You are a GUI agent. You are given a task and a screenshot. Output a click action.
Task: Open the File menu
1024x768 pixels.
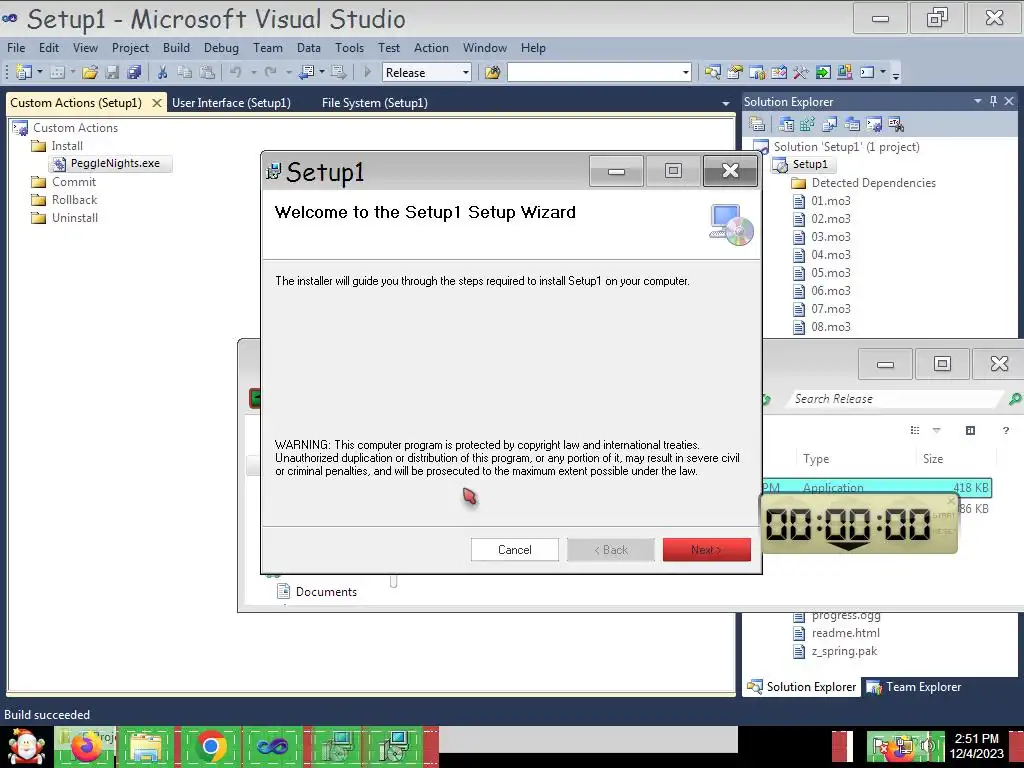16,48
